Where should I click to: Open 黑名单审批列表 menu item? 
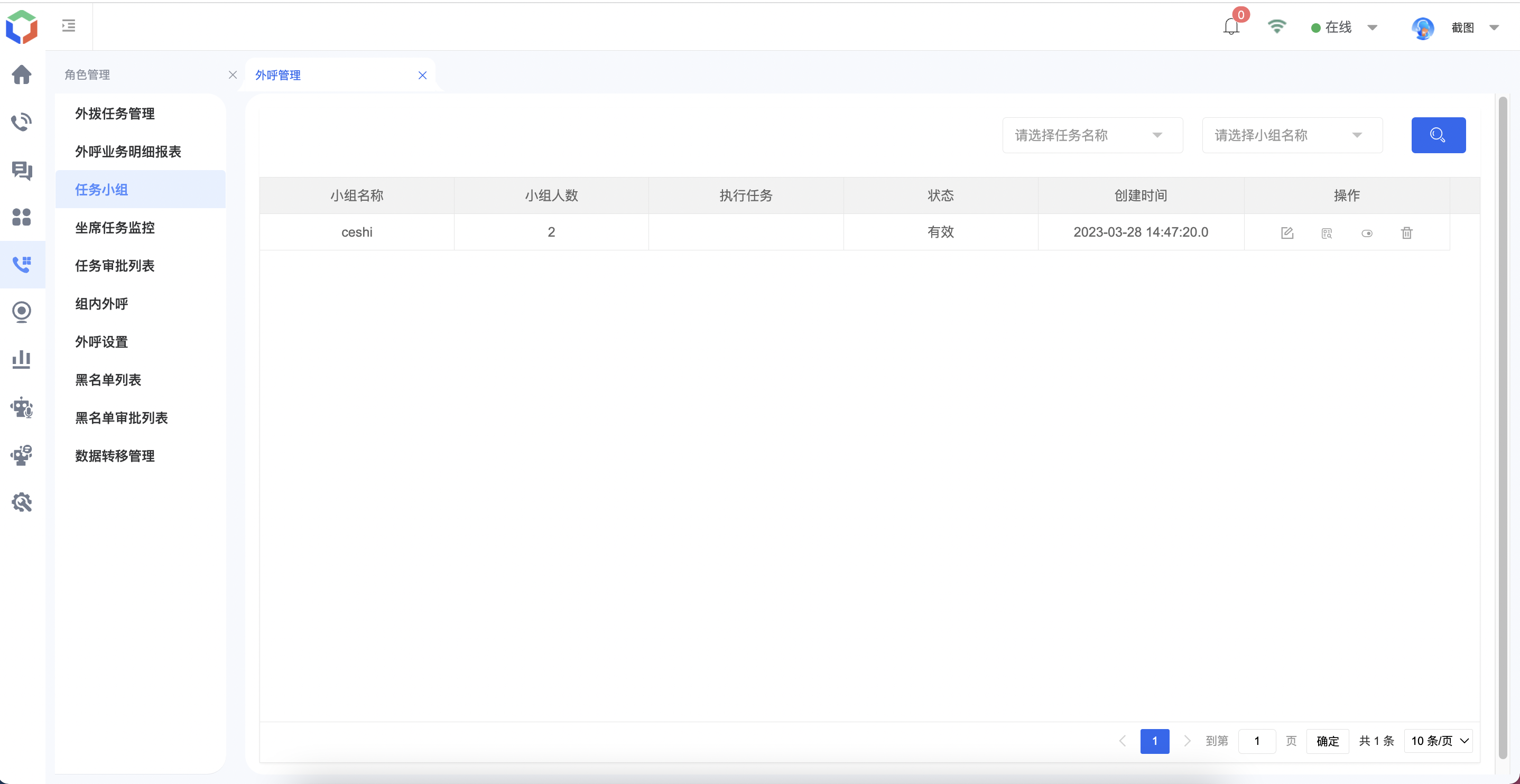(x=141, y=418)
